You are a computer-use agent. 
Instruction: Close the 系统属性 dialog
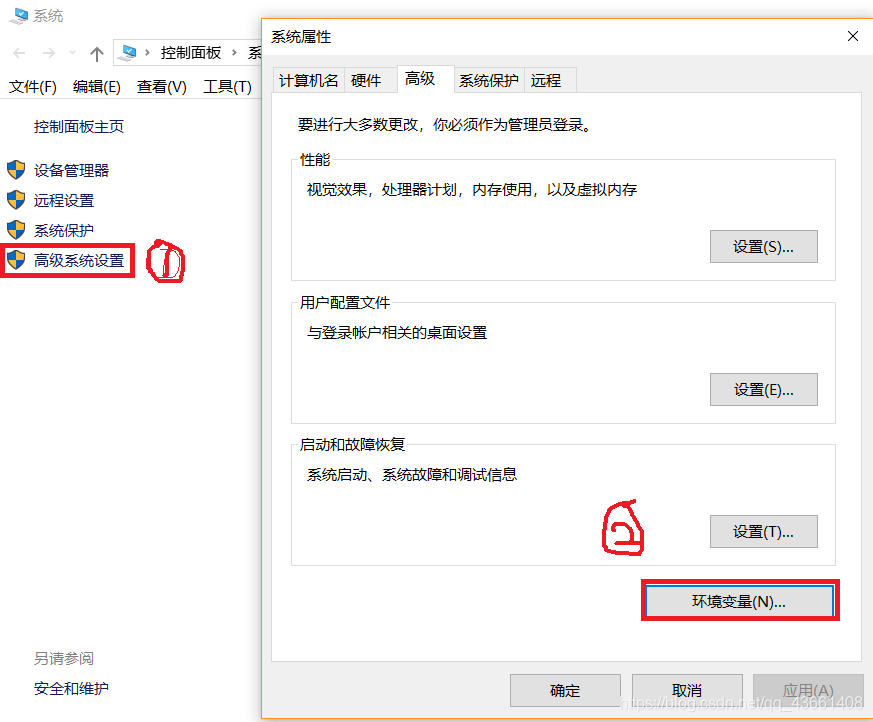(852, 36)
